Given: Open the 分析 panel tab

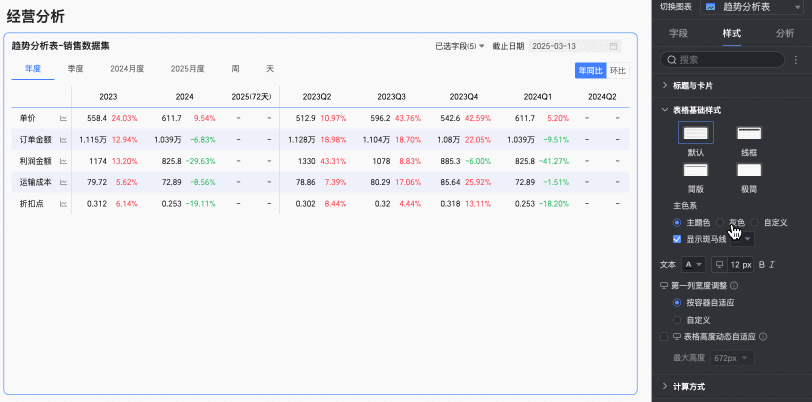Looking at the screenshot, I should tap(785, 34).
